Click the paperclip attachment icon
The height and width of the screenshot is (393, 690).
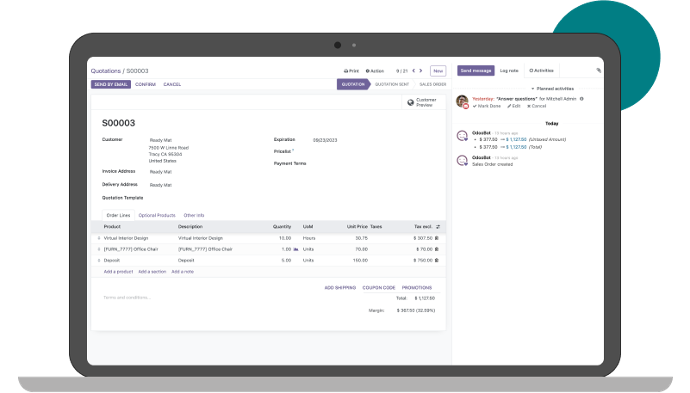(x=598, y=70)
